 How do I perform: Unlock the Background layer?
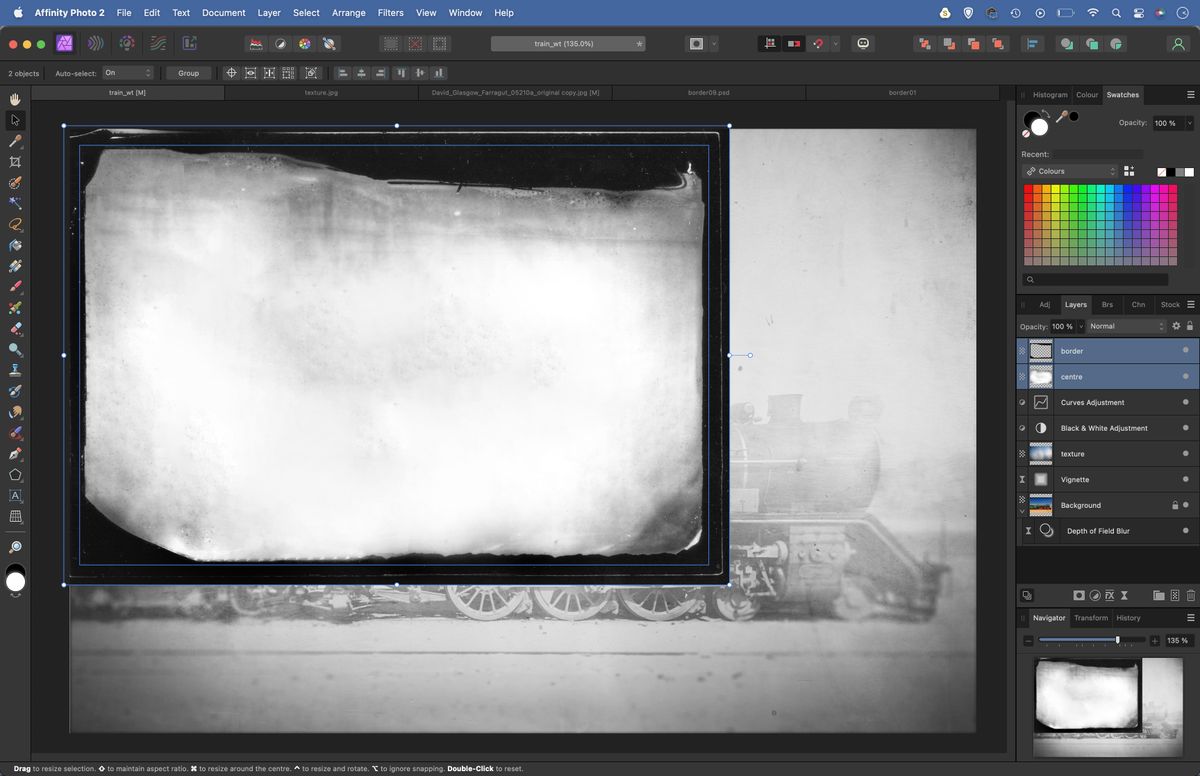[x=1174, y=504]
